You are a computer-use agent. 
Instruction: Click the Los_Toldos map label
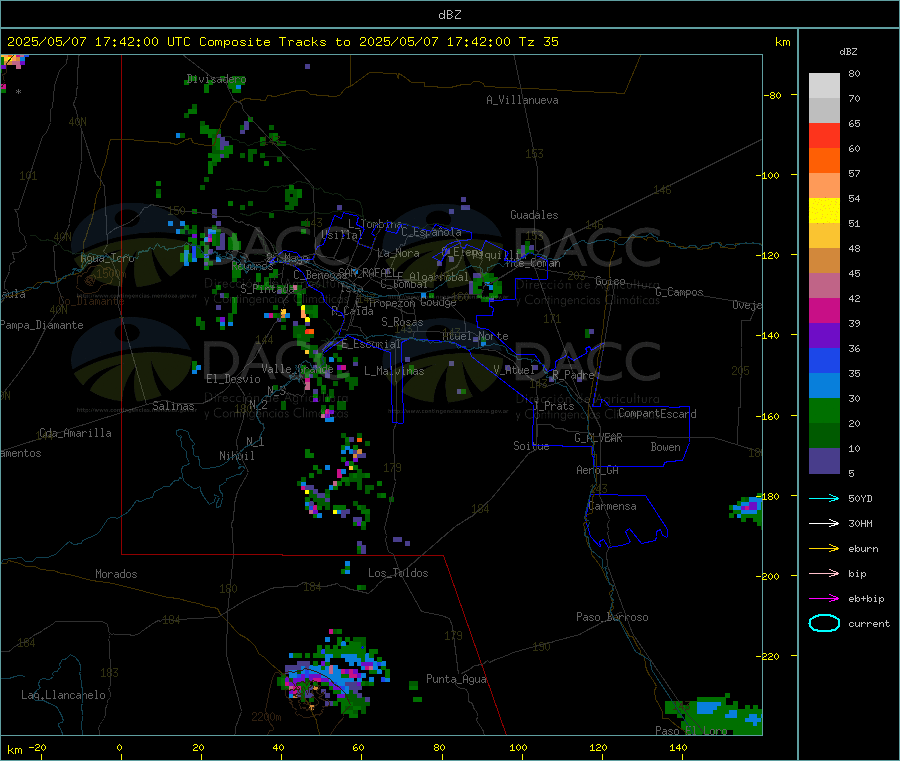click(x=398, y=573)
